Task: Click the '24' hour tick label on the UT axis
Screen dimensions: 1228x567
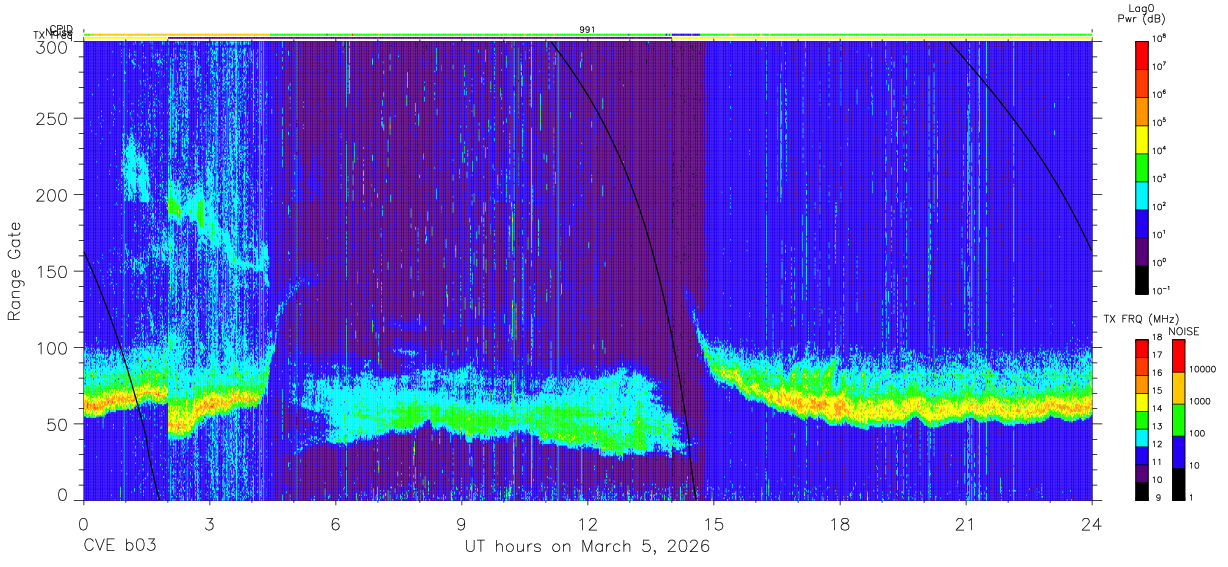Action: tap(1092, 524)
